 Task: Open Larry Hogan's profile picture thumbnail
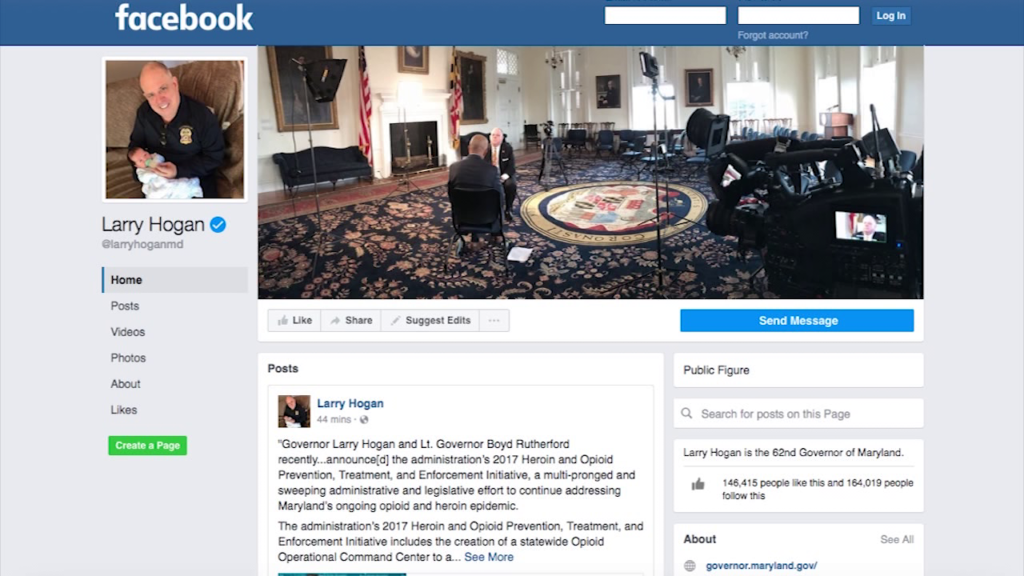(x=294, y=411)
